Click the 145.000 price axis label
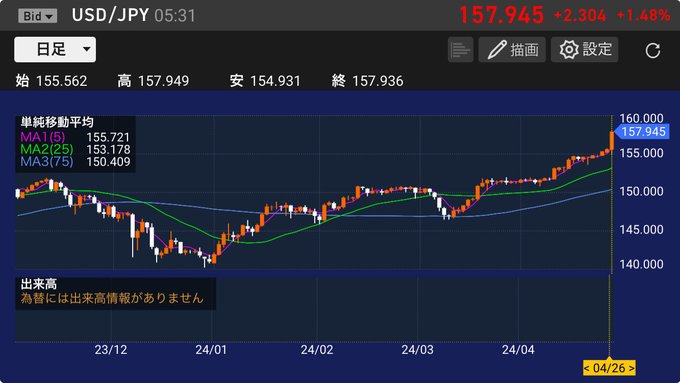 641,229
